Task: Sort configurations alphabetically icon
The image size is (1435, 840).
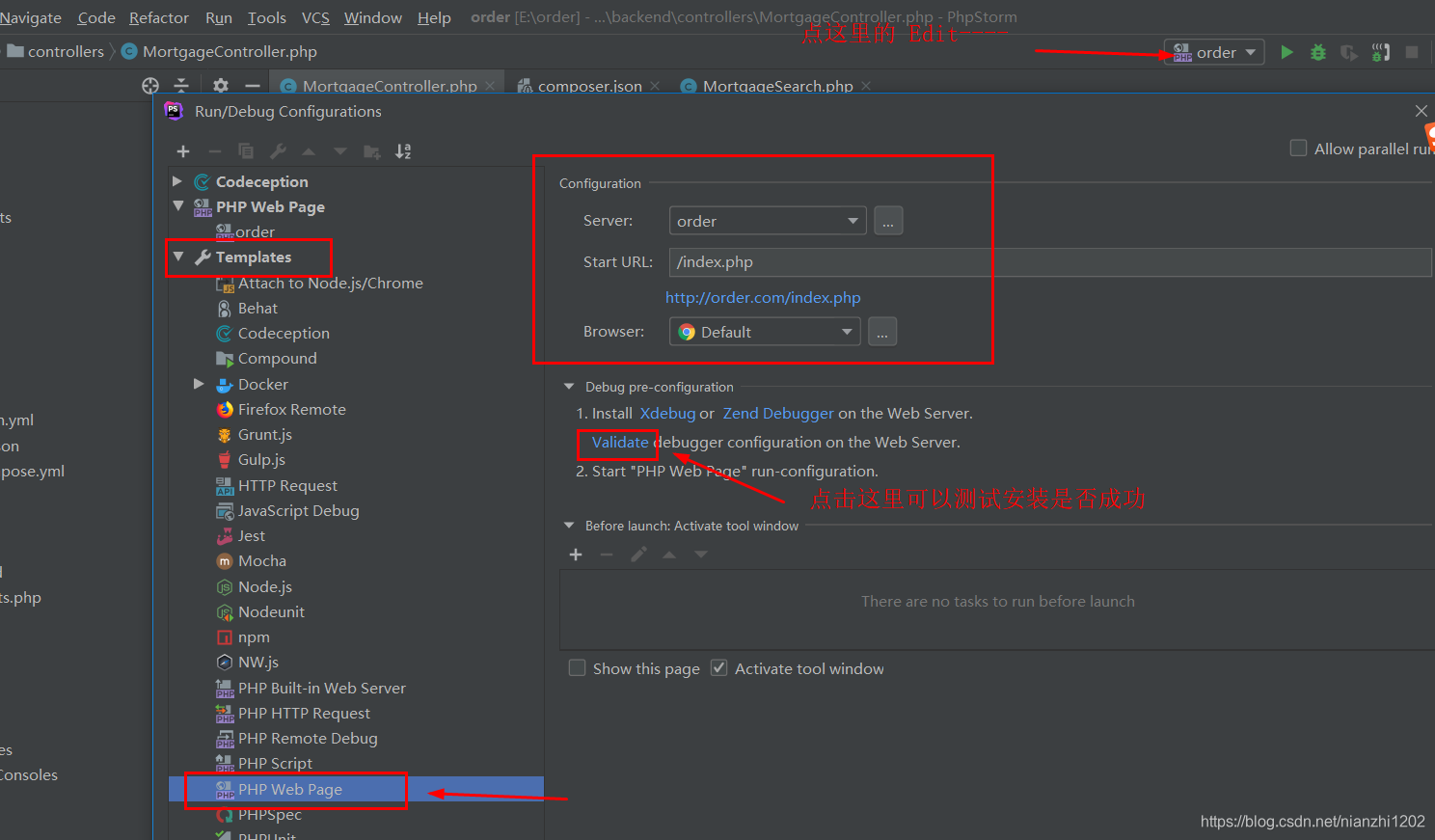Action: [403, 151]
